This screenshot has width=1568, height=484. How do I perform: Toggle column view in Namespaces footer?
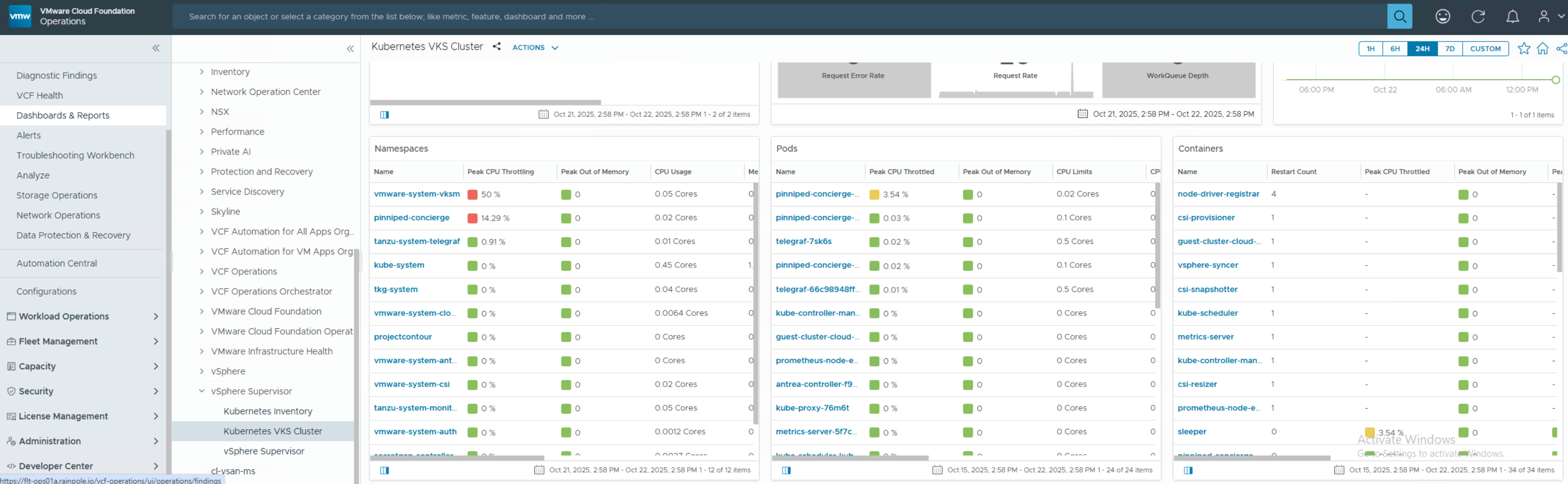click(x=384, y=470)
